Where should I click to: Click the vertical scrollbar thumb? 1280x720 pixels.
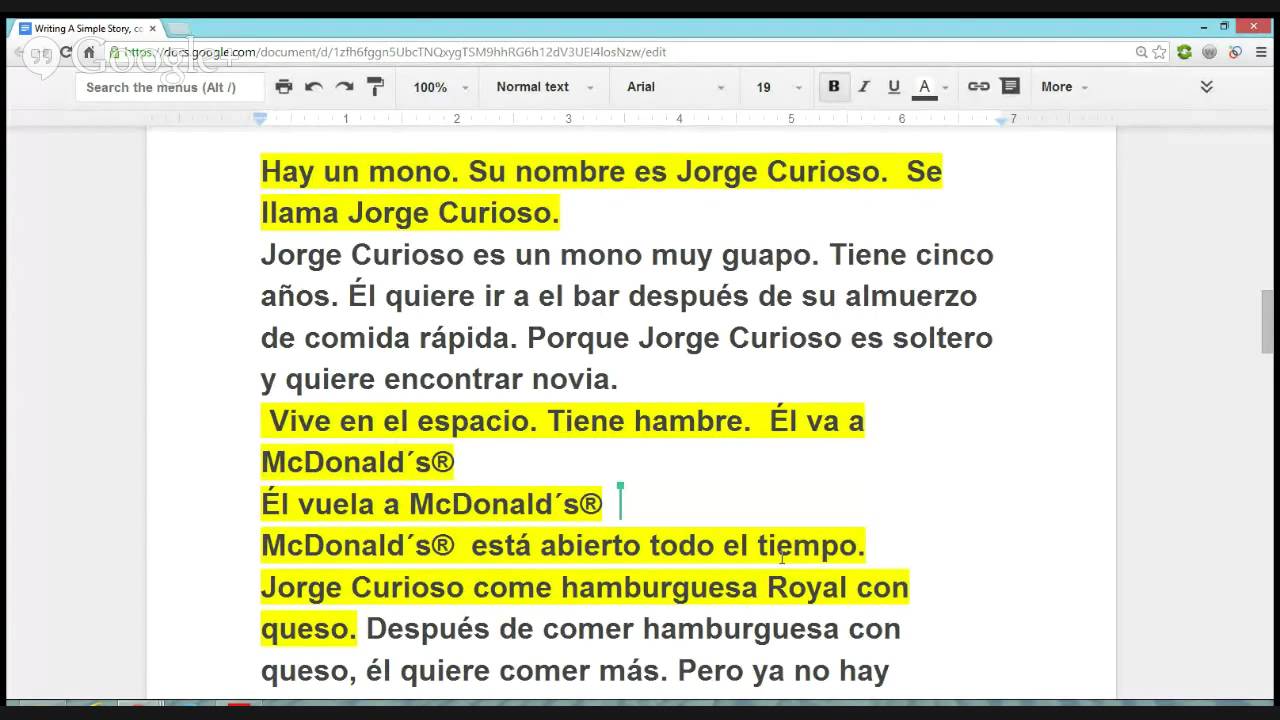click(x=1268, y=321)
